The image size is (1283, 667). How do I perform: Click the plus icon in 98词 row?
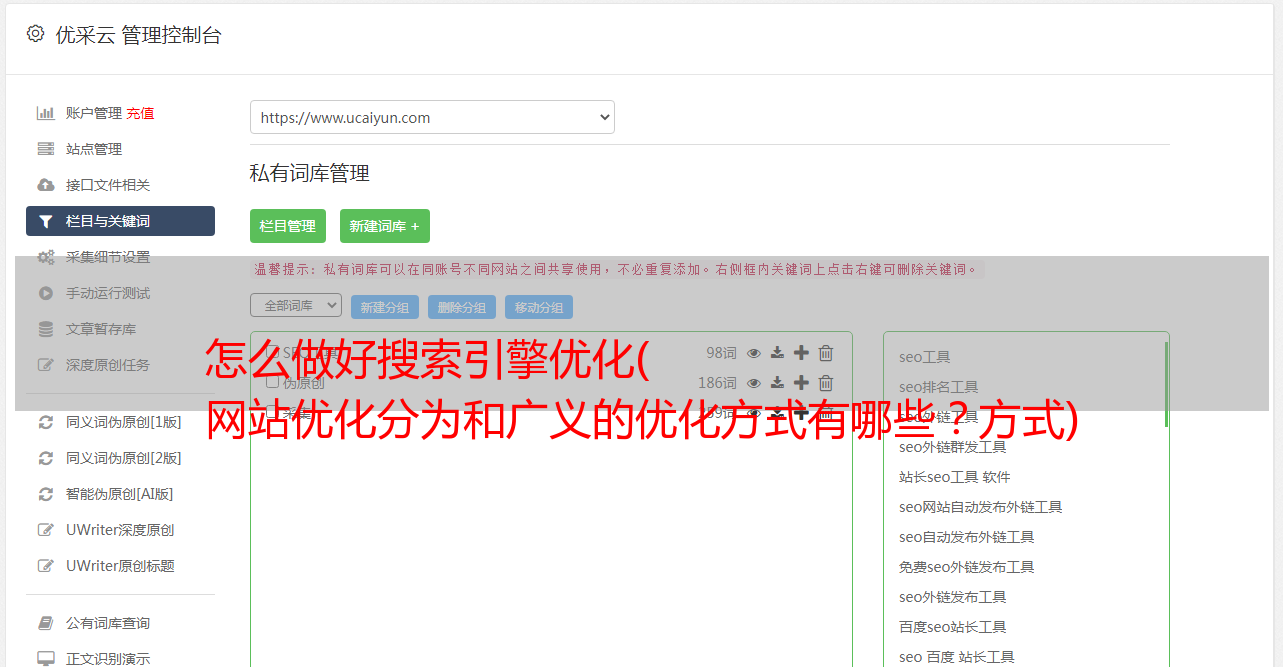click(x=801, y=353)
